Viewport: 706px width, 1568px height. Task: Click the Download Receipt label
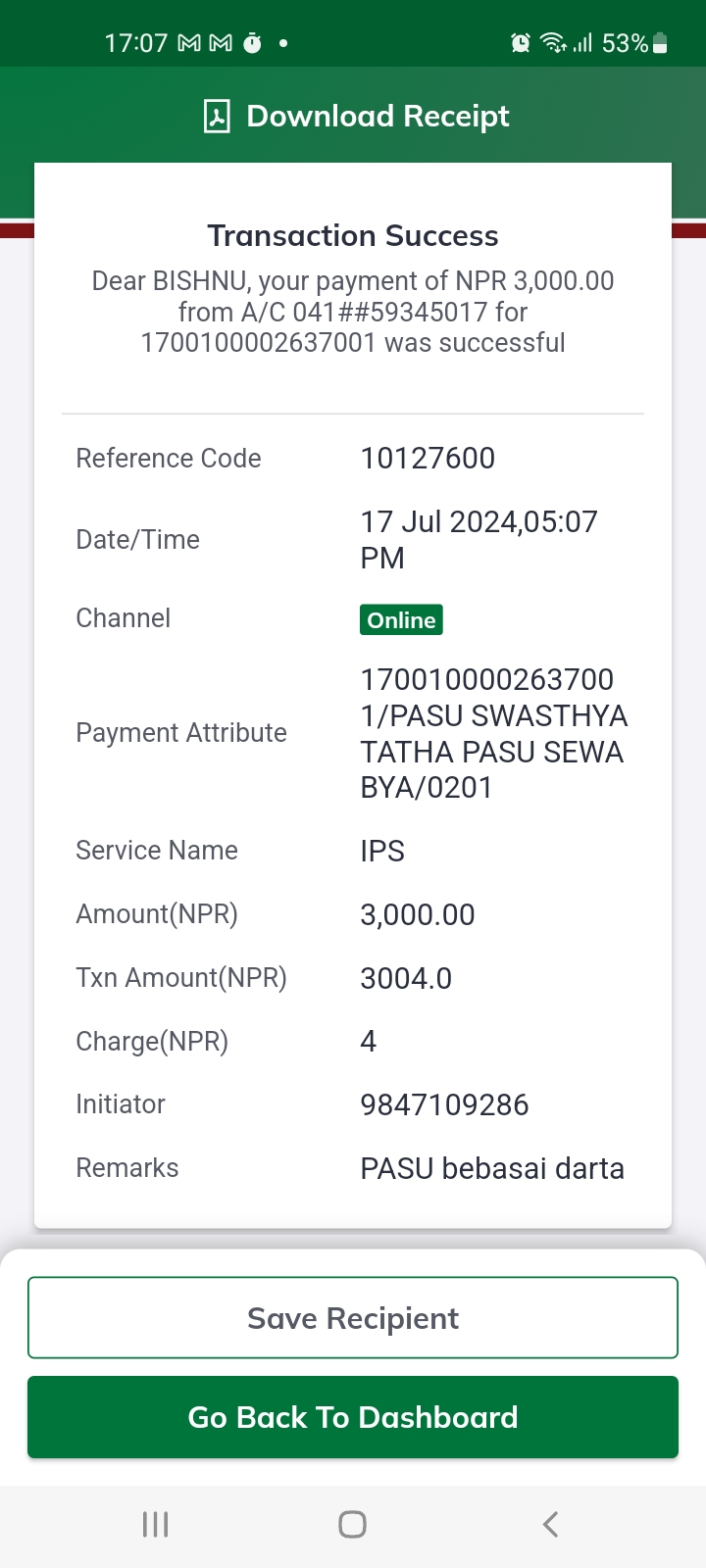point(378,116)
